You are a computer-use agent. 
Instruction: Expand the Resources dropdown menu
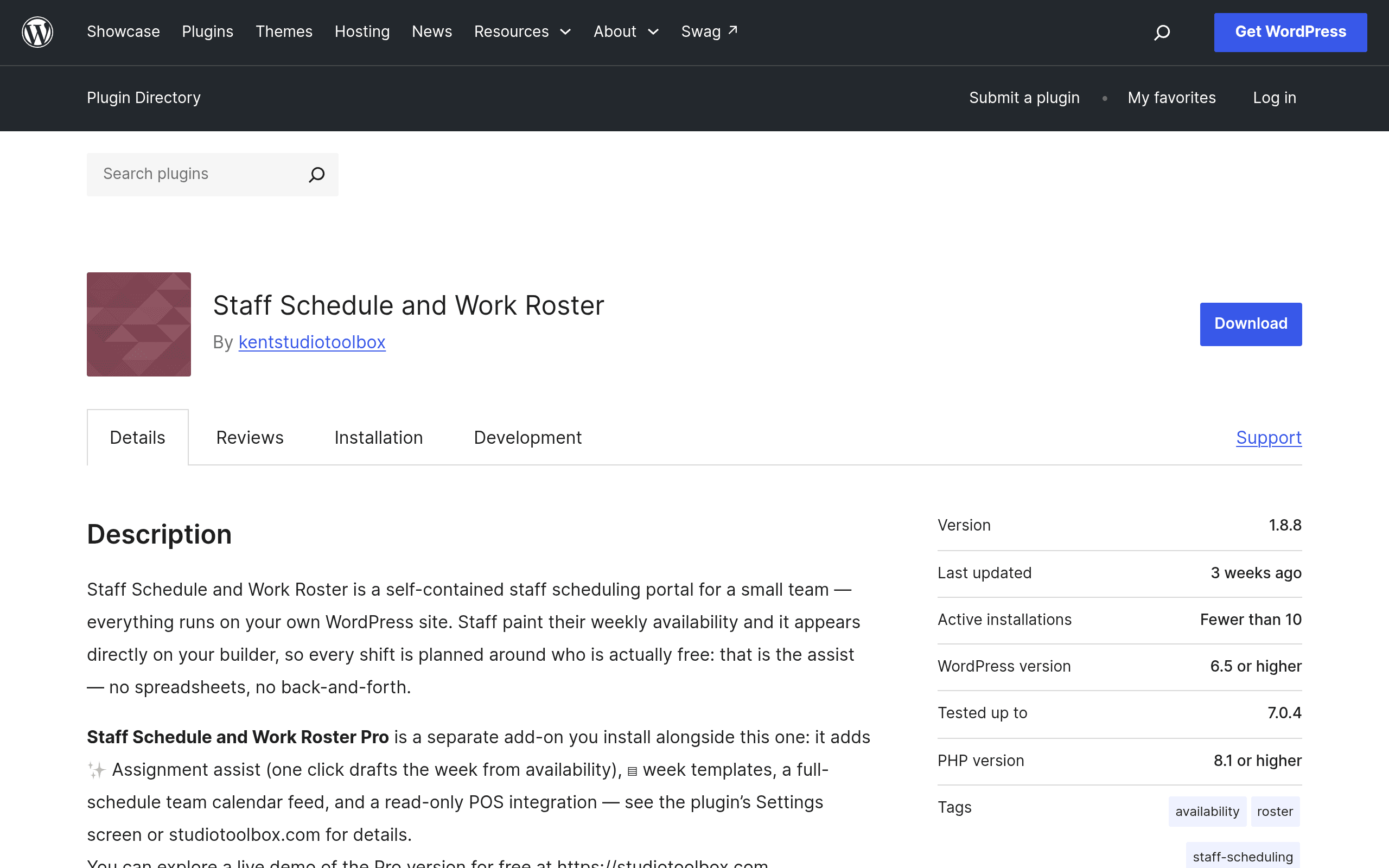[523, 31]
